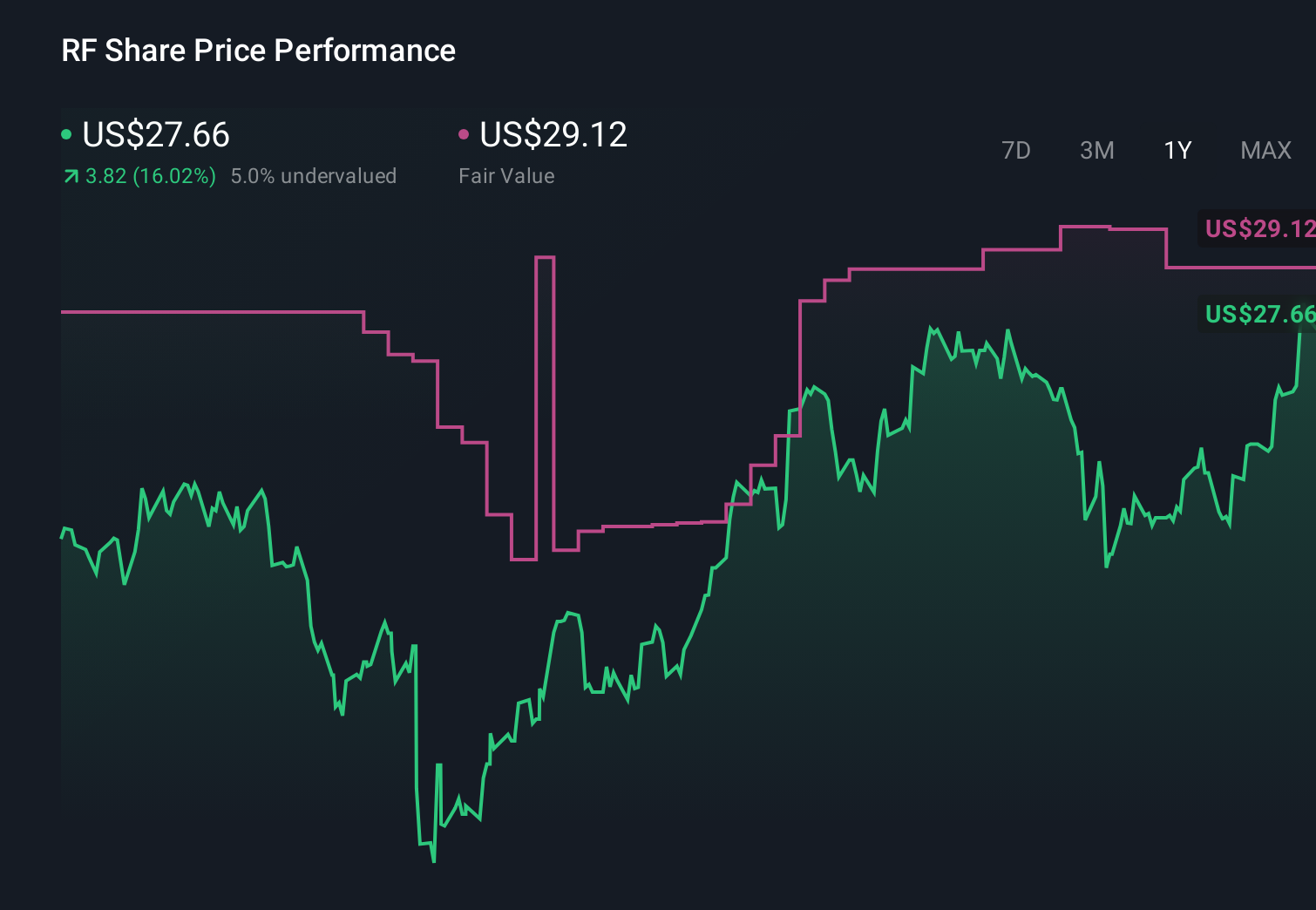Click the 5.0% undervalued label
This screenshot has width=1316, height=910.
click(x=314, y=175)
